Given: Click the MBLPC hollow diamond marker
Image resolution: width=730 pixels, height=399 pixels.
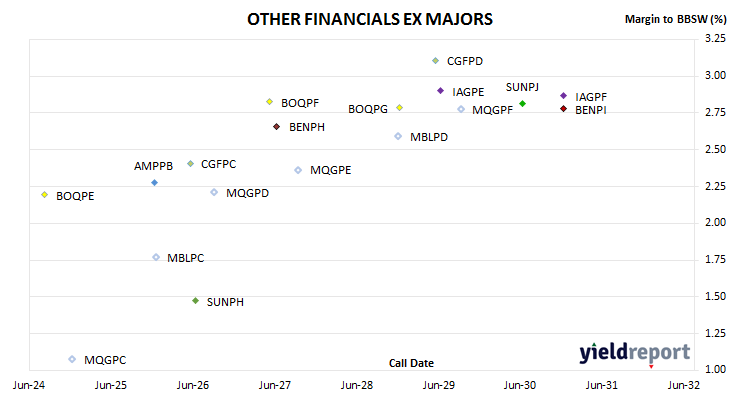Looking at the screenshot, I should [x=156, y=257].
